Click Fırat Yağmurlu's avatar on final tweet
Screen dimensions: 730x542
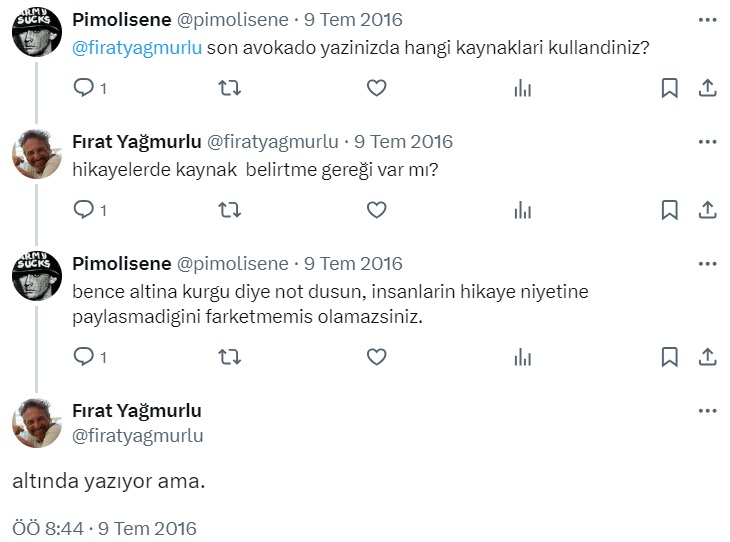(37, 422)
